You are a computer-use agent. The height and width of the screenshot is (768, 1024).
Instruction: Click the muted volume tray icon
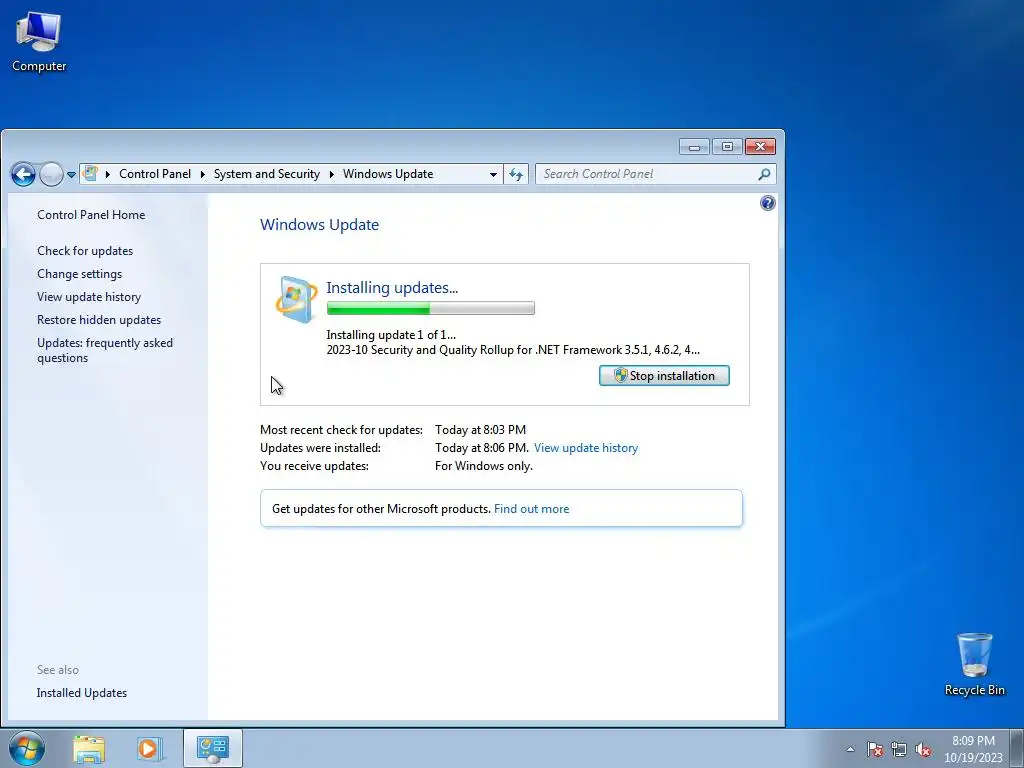(x=923, y=749)
